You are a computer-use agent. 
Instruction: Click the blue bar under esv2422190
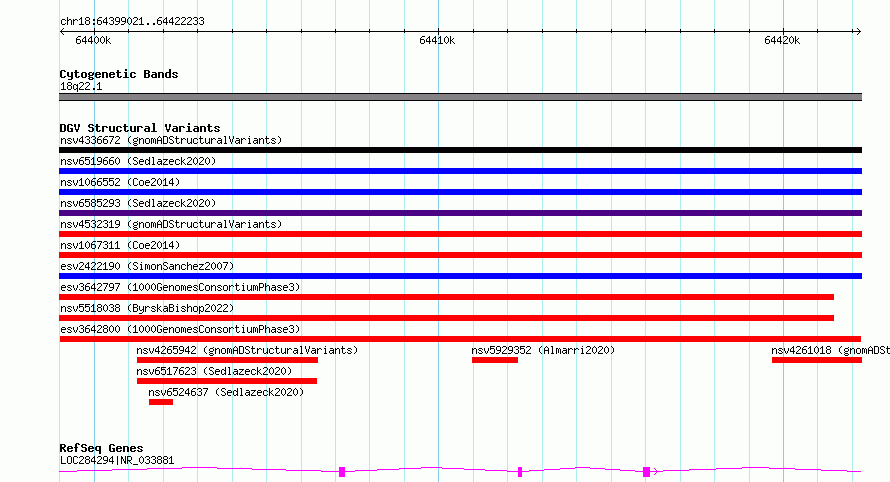(x=460, y=276)
